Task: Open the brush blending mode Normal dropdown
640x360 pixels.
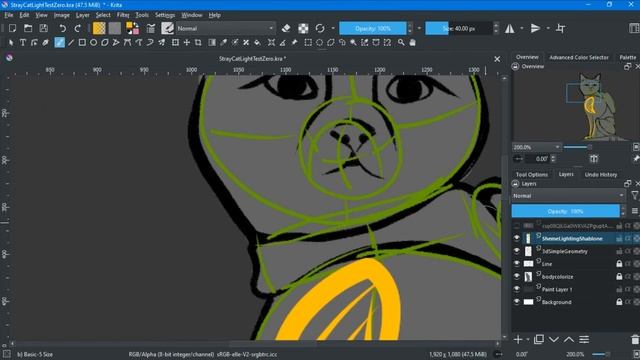Action: click(x=226, y=28)
